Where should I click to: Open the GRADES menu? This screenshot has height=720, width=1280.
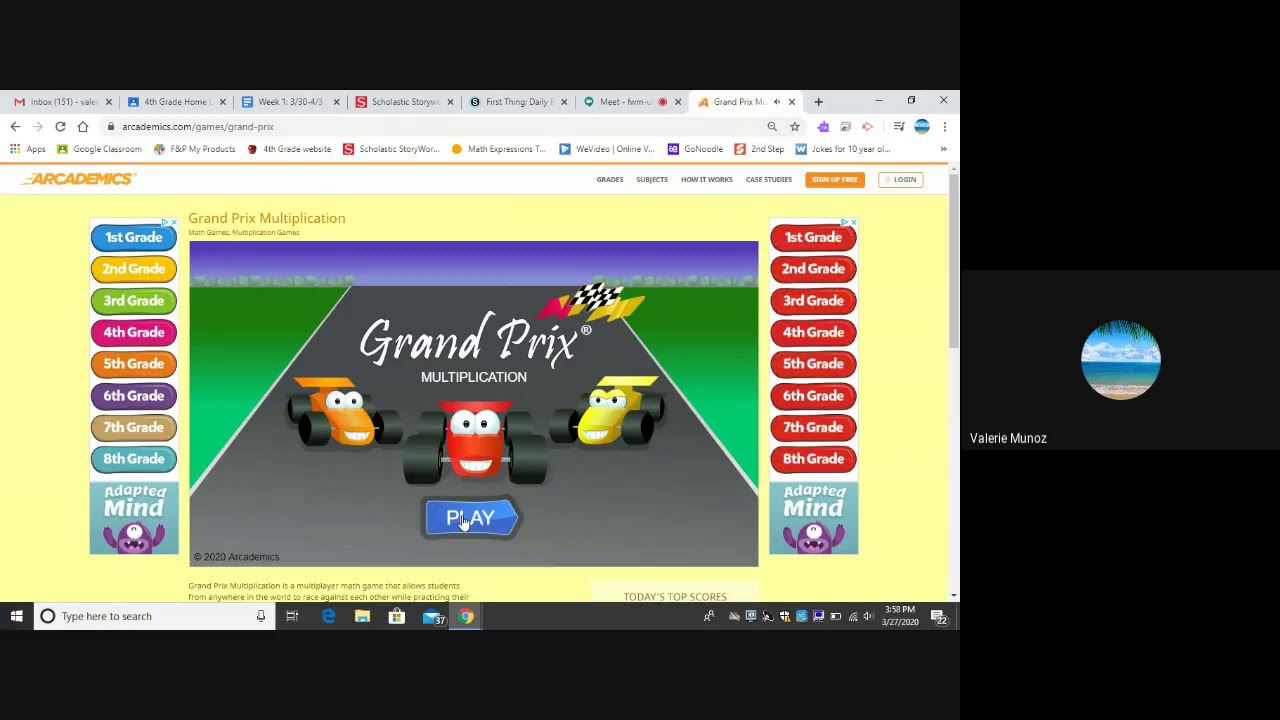click(x=610, y=180)
